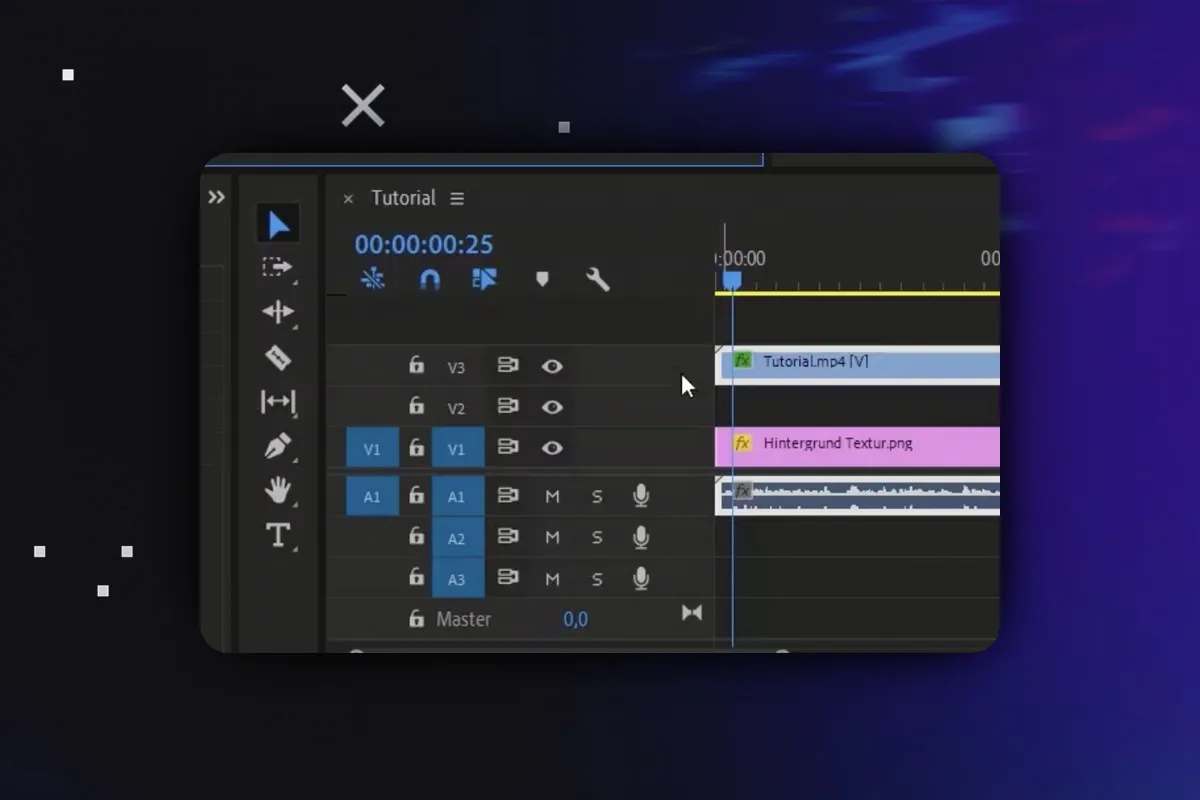The width and height of the screenshot is (1200, 800).
Task: Mute audio track A3
Action: coord(552,578)
